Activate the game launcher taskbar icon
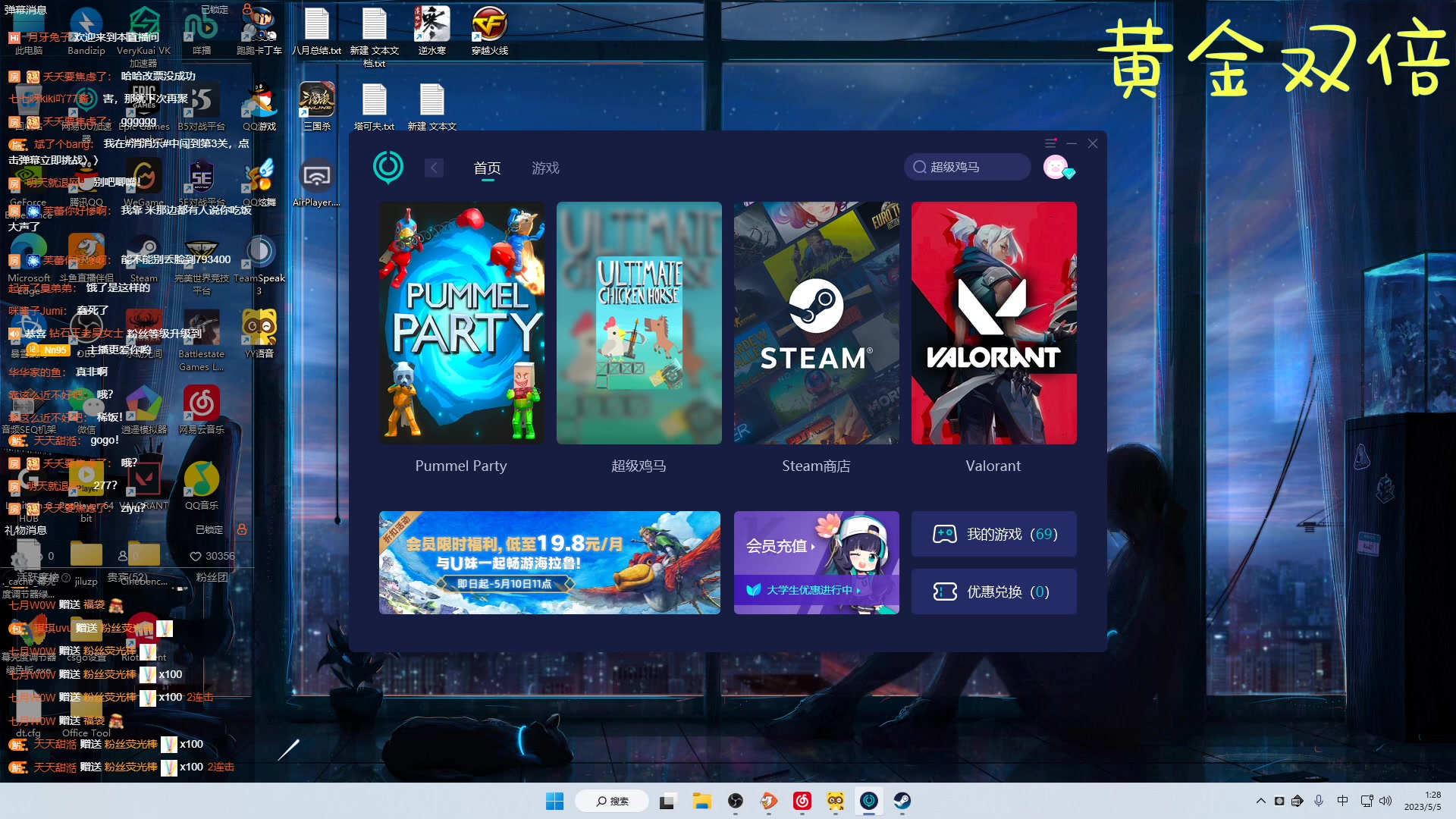The image size is (1456, 819). [869, 801]
